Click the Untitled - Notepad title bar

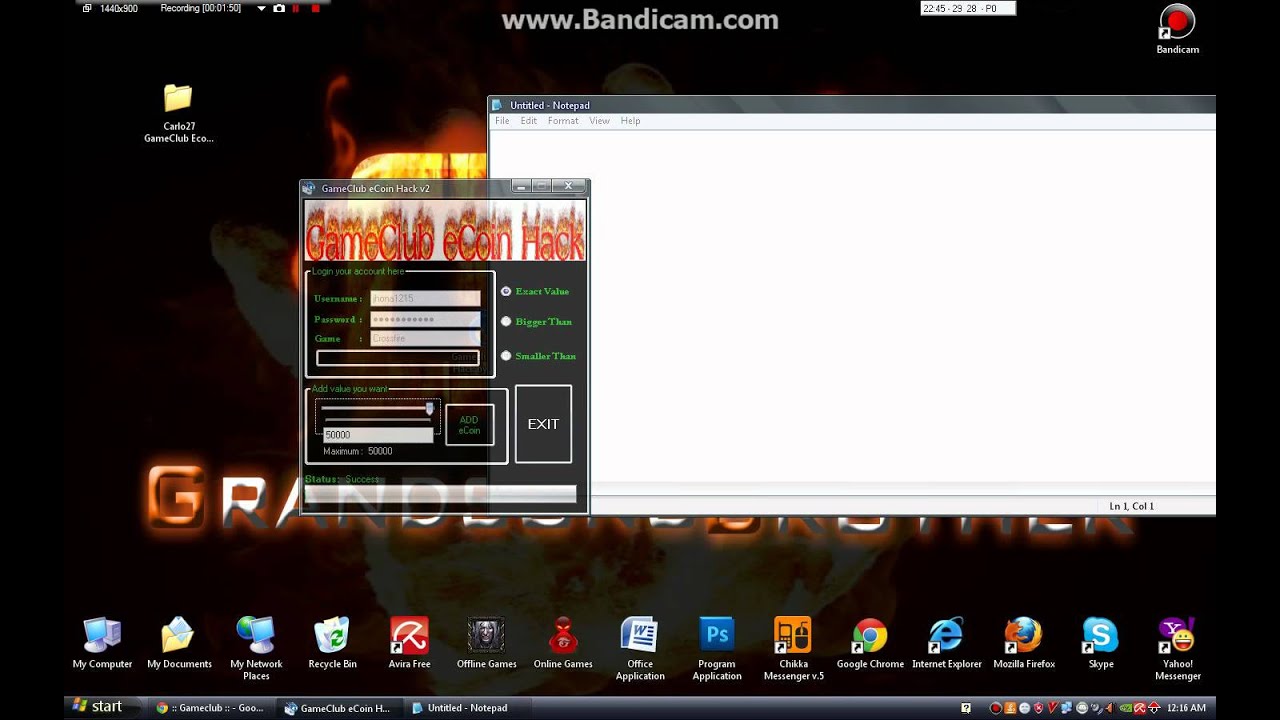tap(852, 105)
